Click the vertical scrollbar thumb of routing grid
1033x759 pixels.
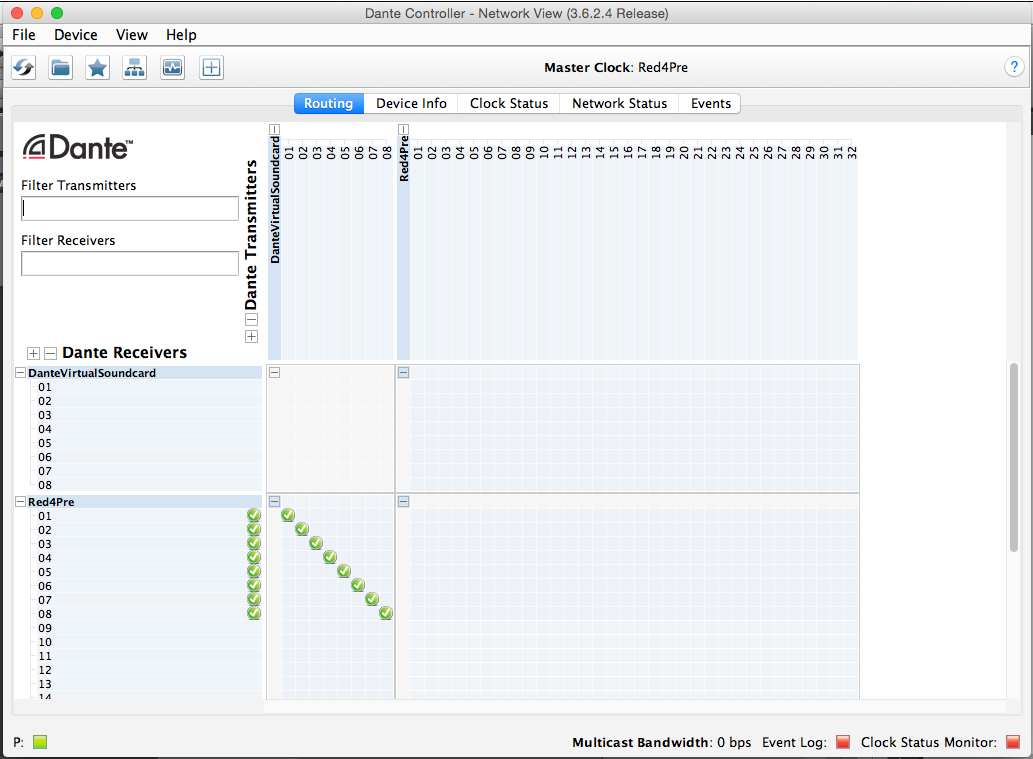[x=1014, y=457]
